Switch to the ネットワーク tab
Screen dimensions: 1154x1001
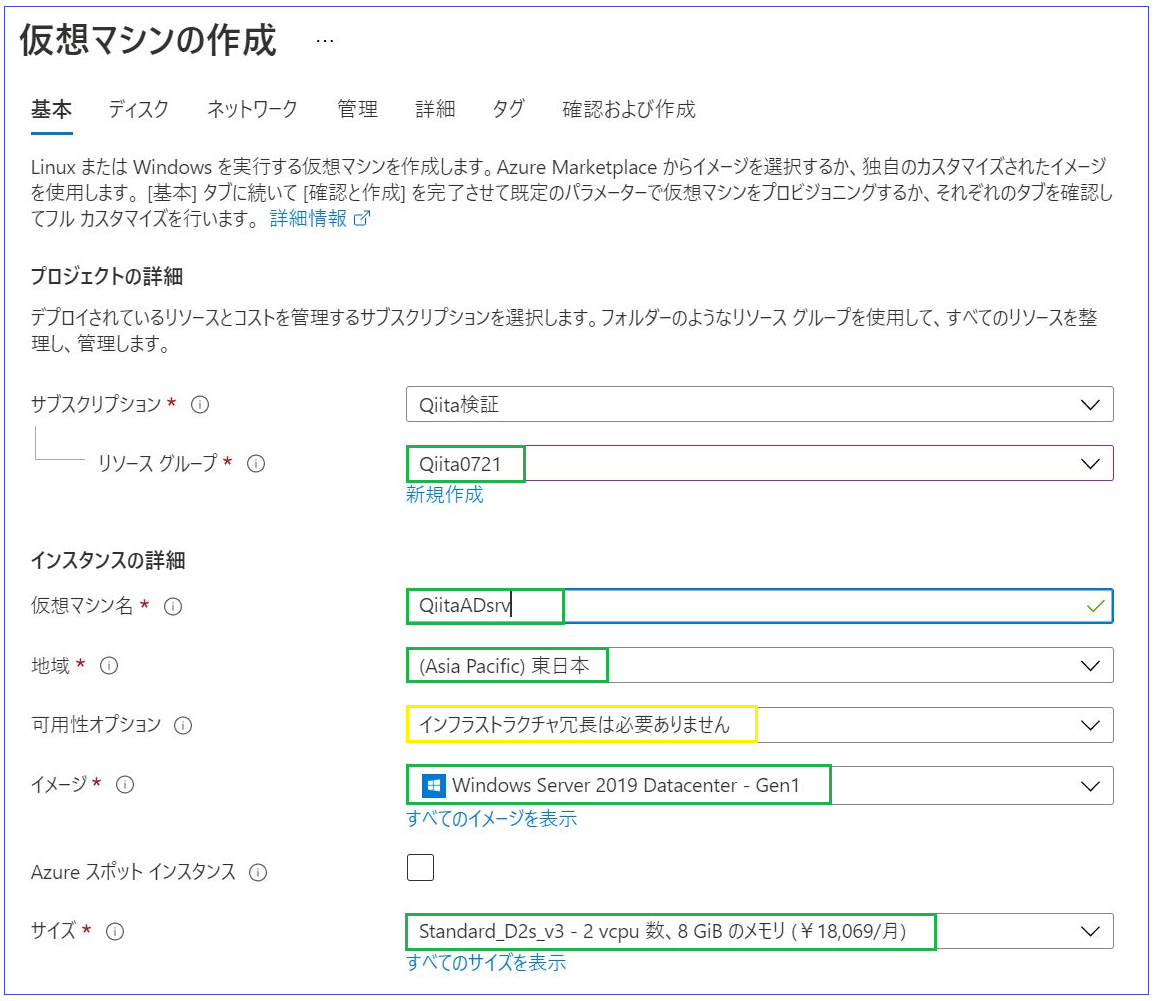(252, 110)
